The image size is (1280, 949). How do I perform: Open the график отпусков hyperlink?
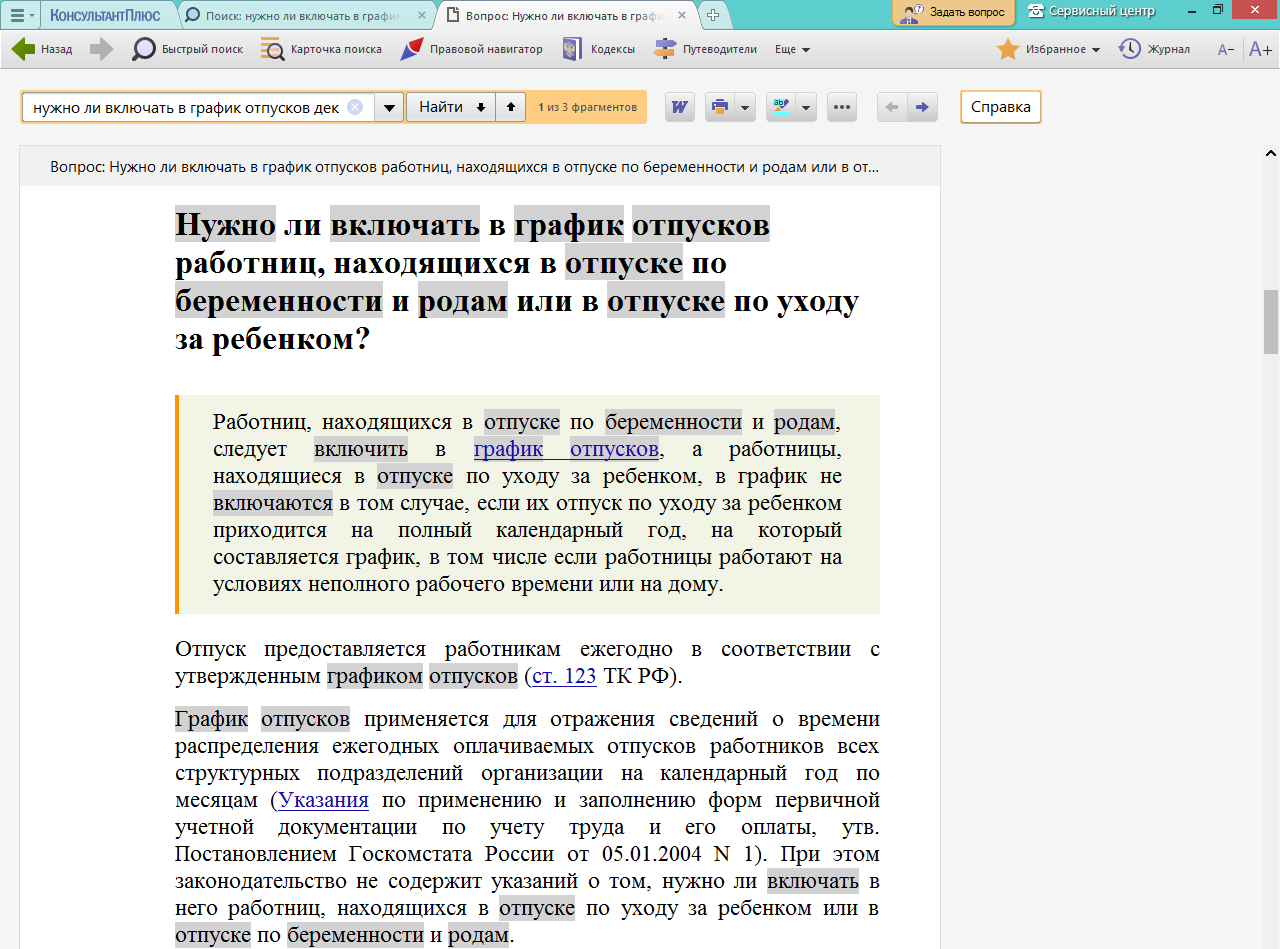(566, 448)
